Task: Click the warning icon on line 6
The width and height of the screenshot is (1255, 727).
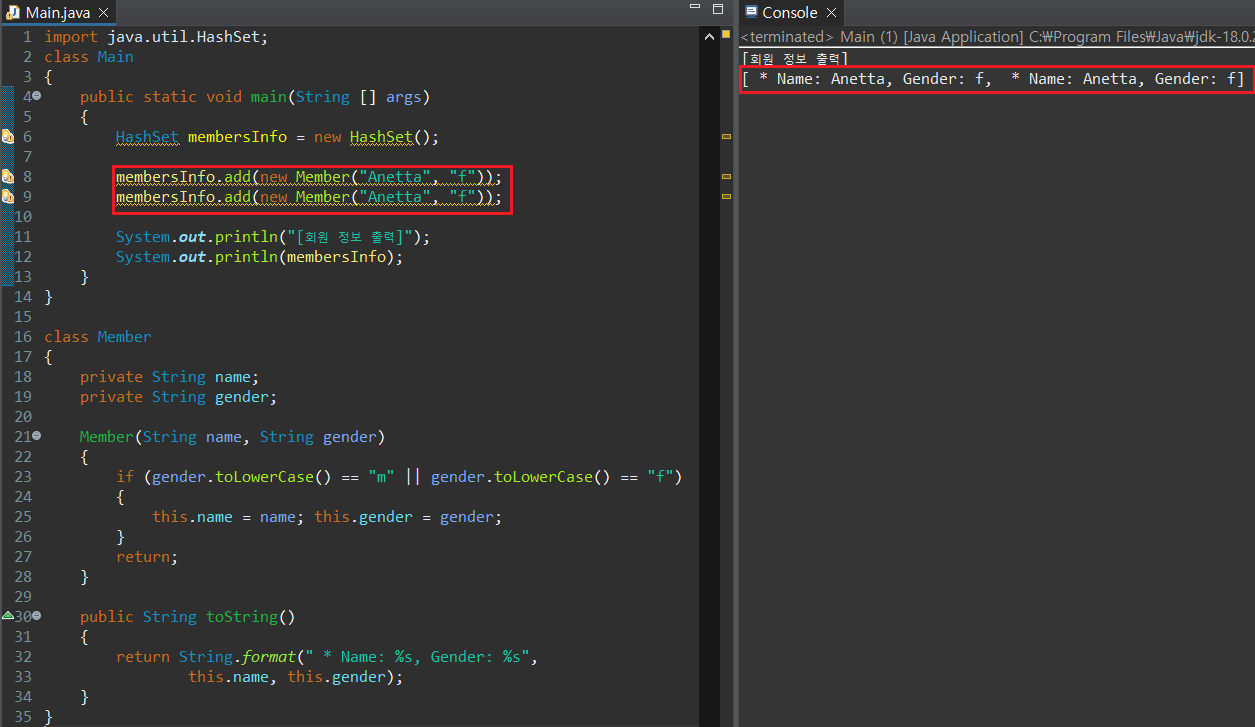Action: pyautogui.click(x=8, y=137)
